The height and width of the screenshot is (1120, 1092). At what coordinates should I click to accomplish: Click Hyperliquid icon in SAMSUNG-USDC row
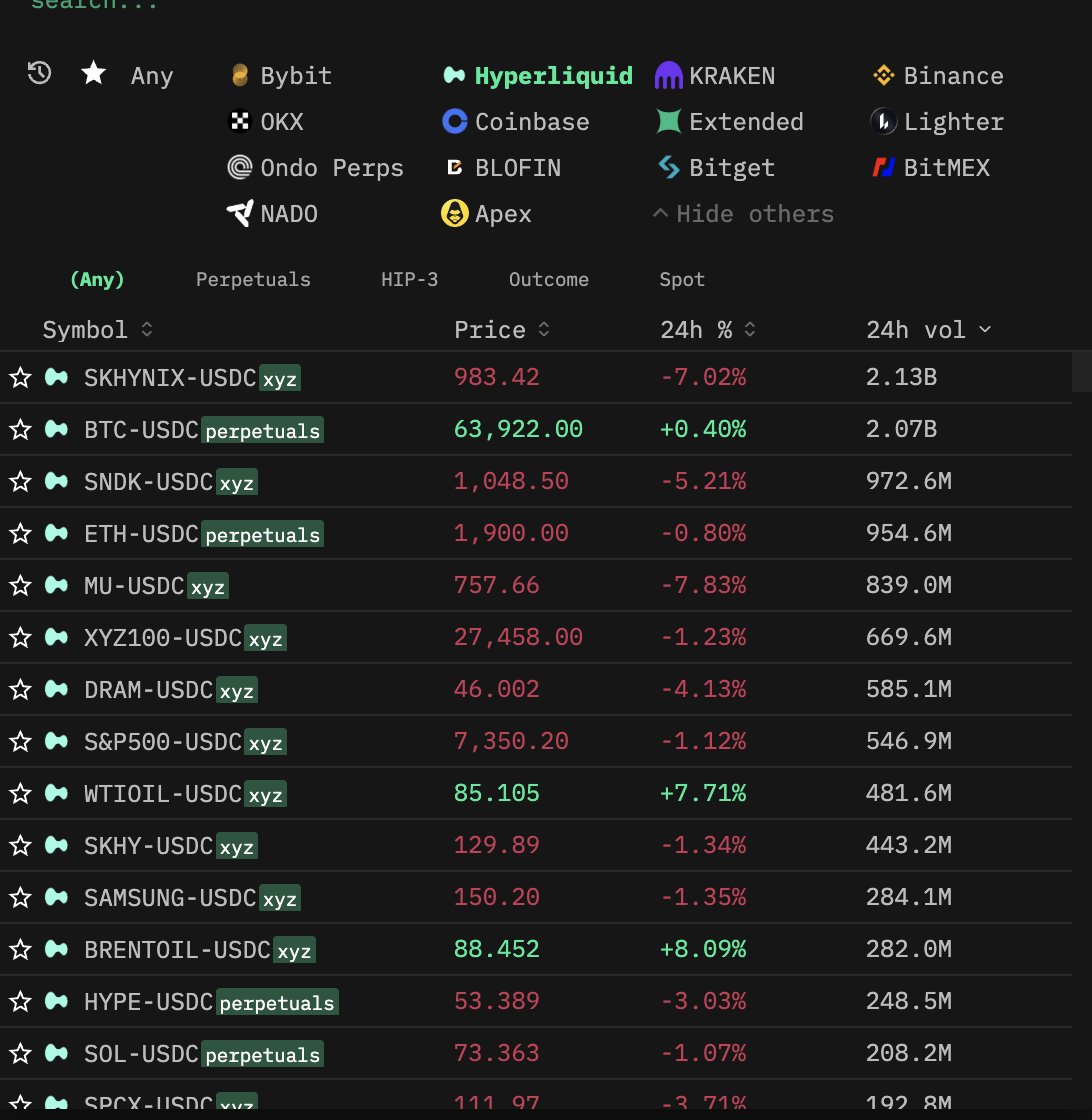(56, 897)
